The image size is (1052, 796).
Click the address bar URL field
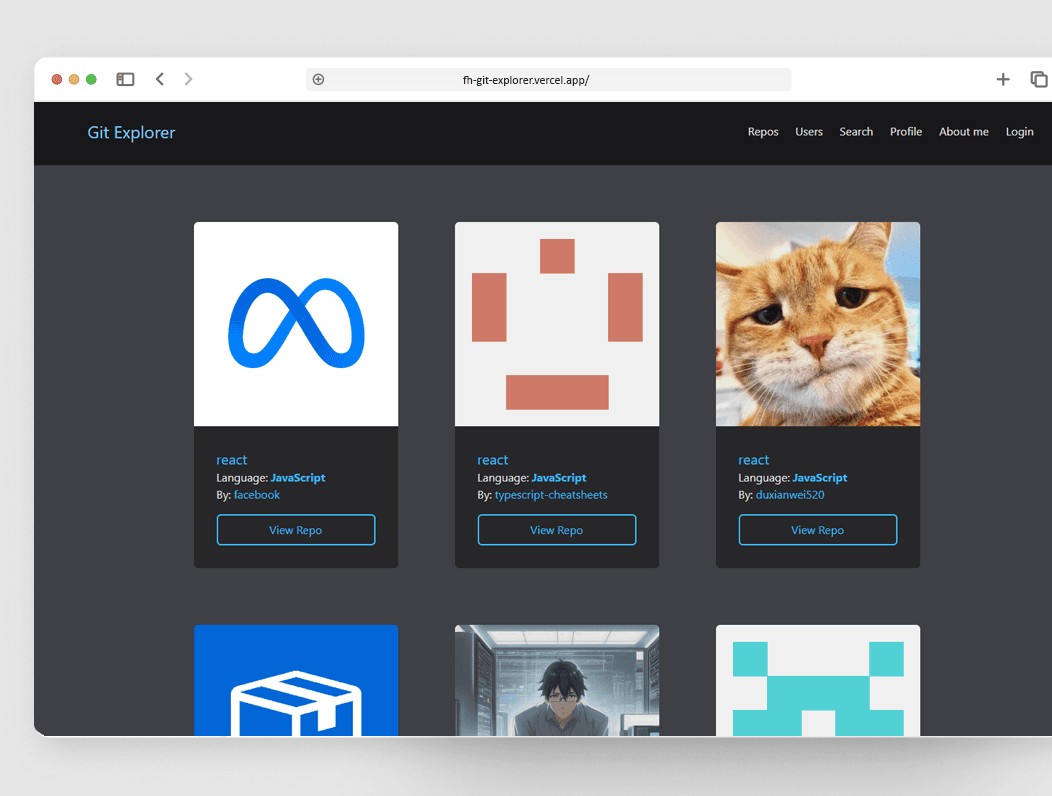coord(548,79)
